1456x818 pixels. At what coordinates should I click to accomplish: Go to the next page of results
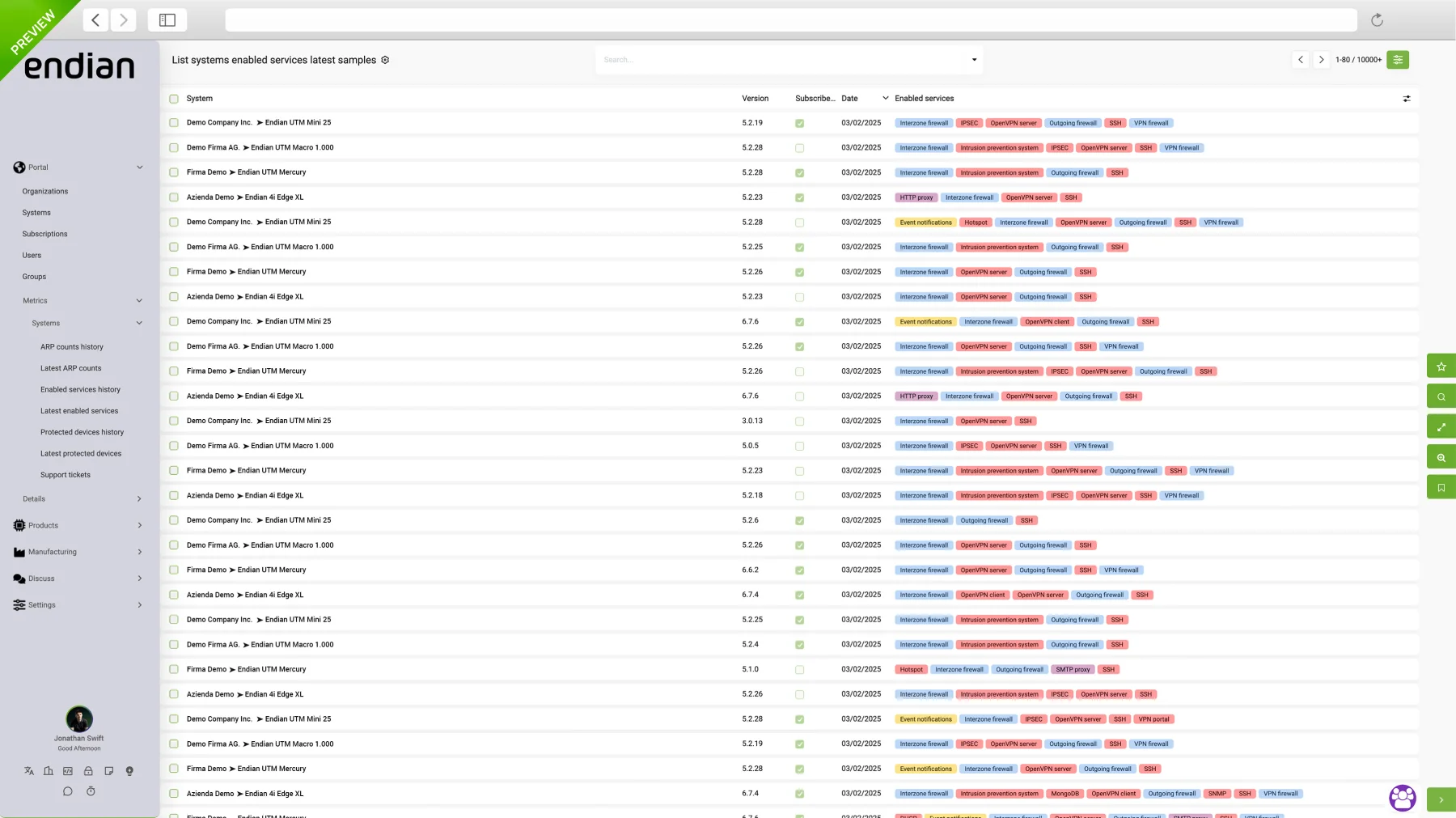1321,60
